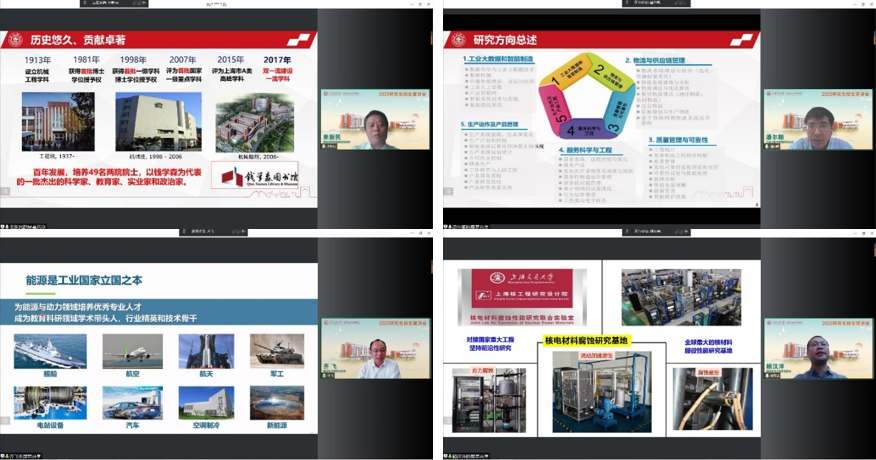Image resolution: width=876 pixels, height=460 pixels.
Task: Click the 军工 tank image tile
Action: (272, 352)
